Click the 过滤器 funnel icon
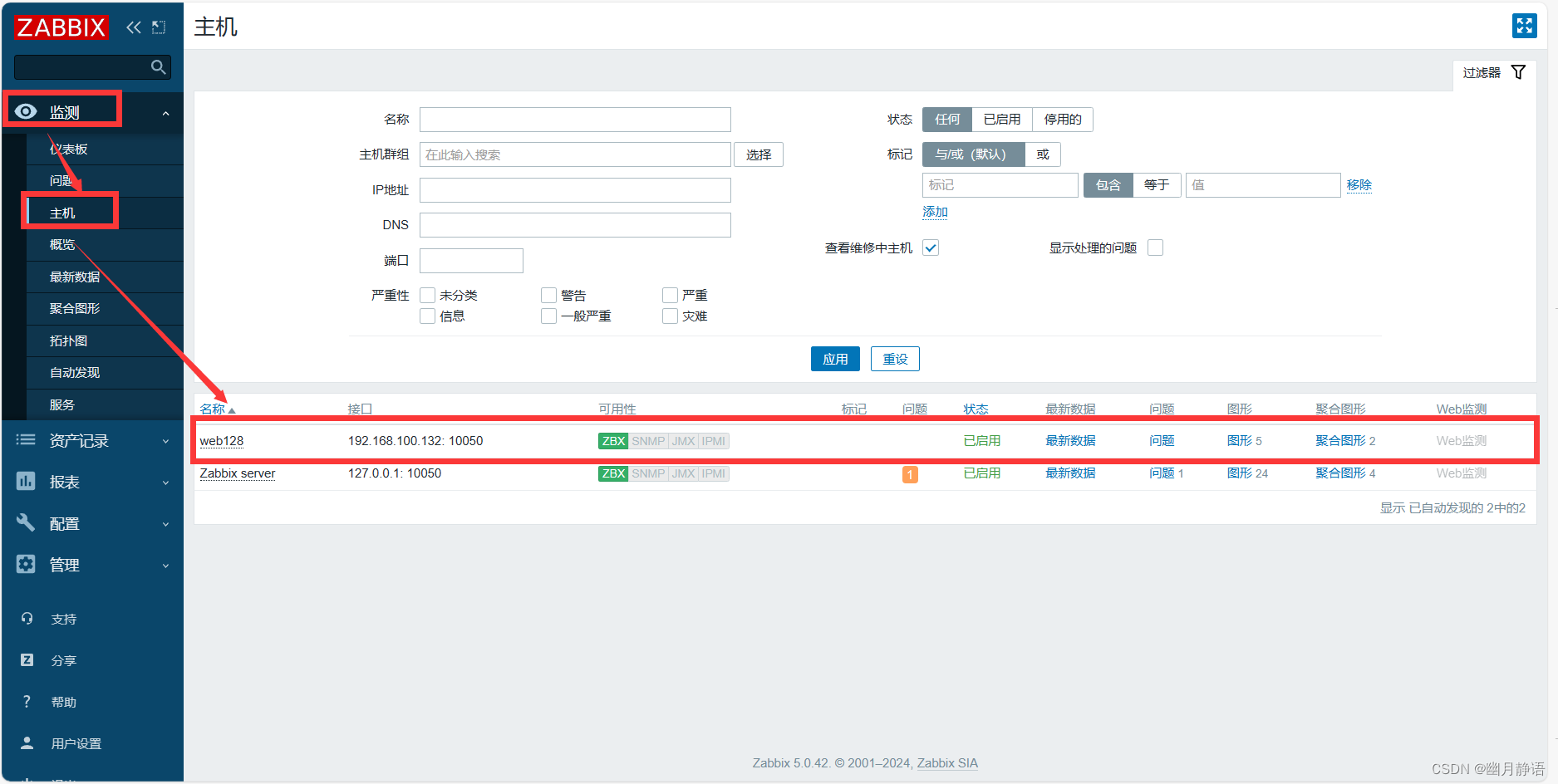Viewport: 1558px width, 784px height. click(1518, 72)
